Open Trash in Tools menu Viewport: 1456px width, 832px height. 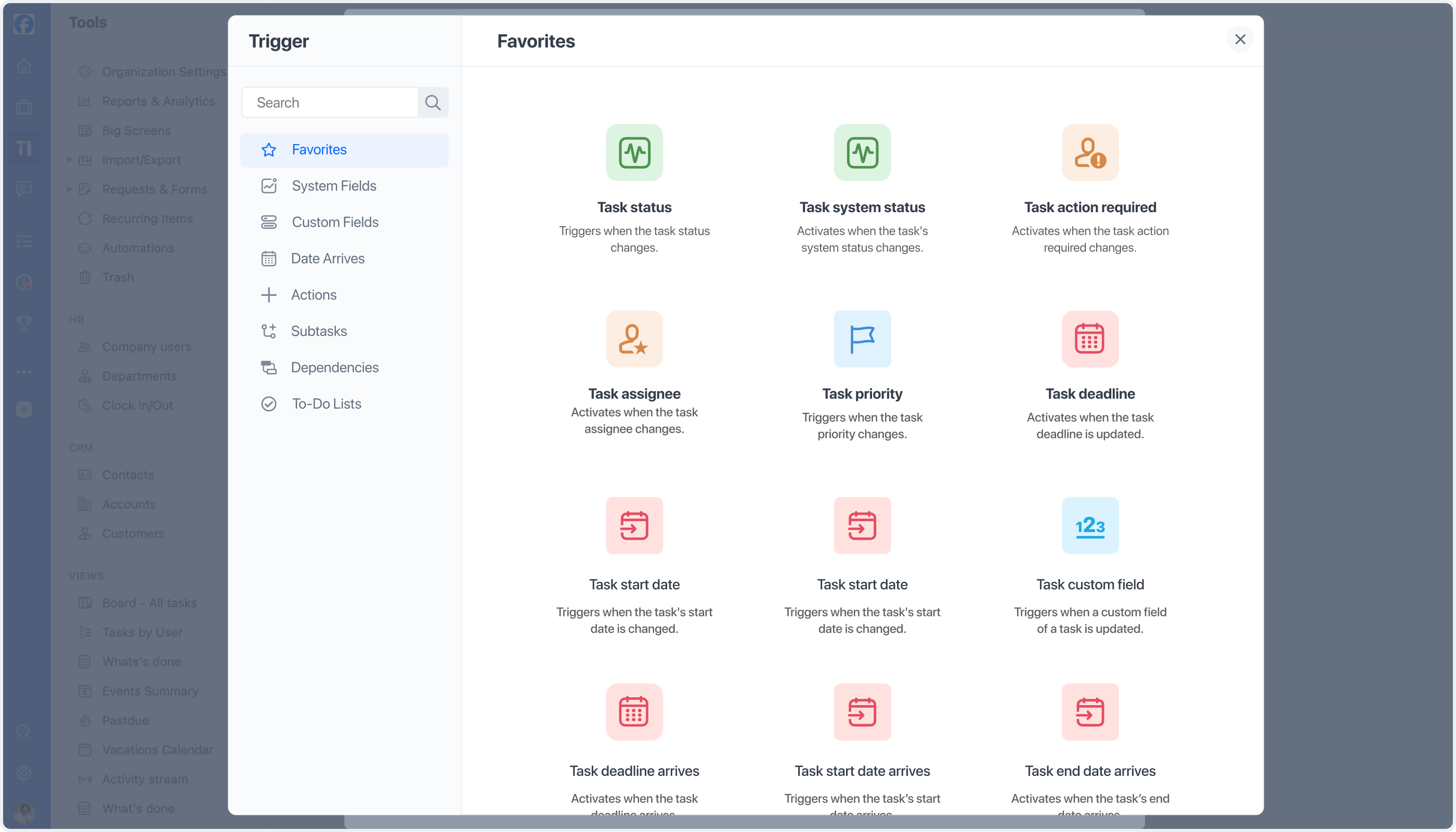(106, 277)
